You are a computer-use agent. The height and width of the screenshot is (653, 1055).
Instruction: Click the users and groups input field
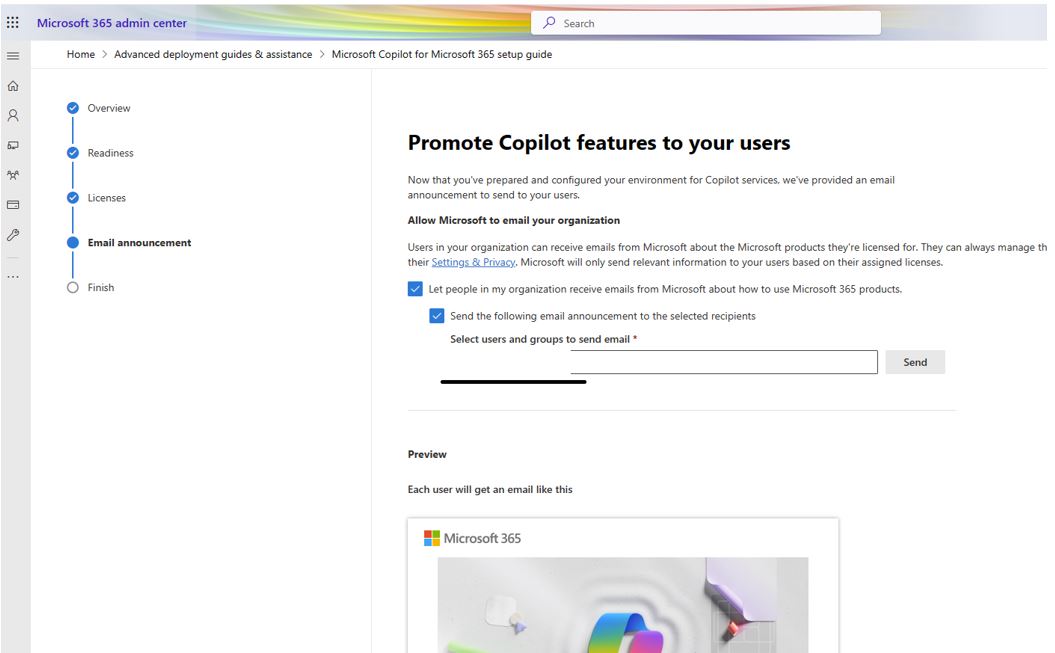(x=723, y=362)
